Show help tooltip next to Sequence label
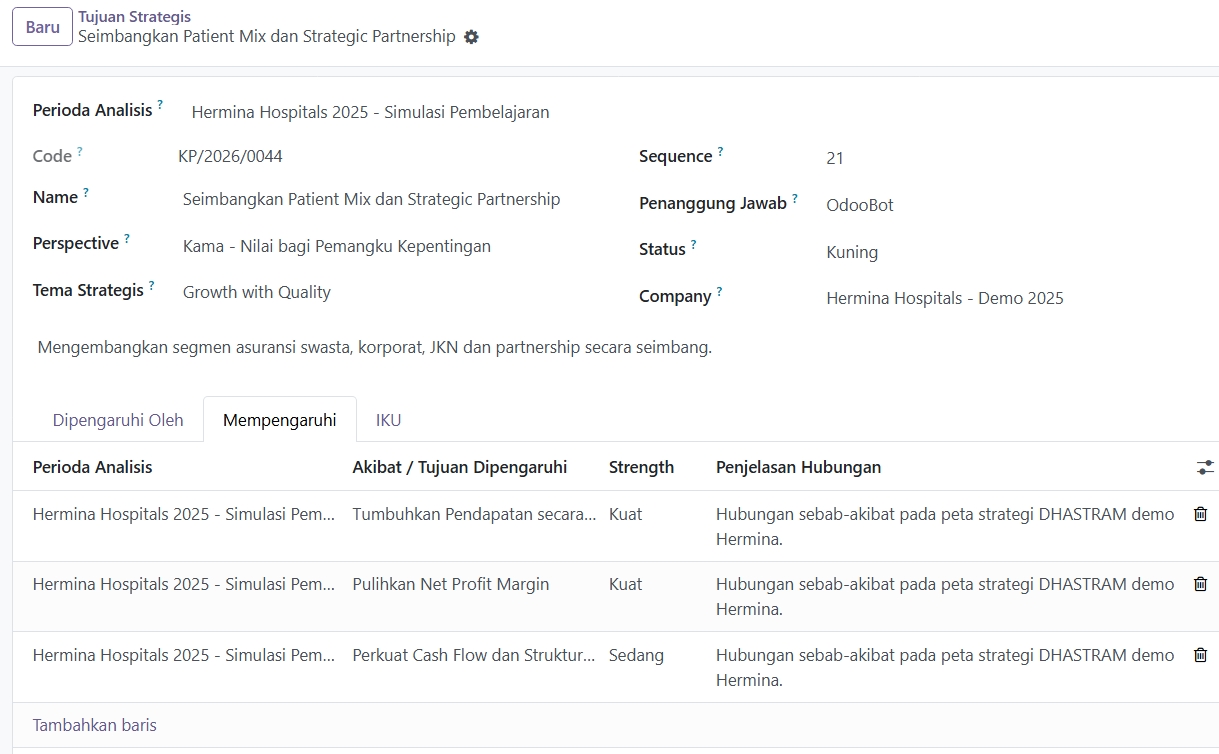 coord(720,151)
